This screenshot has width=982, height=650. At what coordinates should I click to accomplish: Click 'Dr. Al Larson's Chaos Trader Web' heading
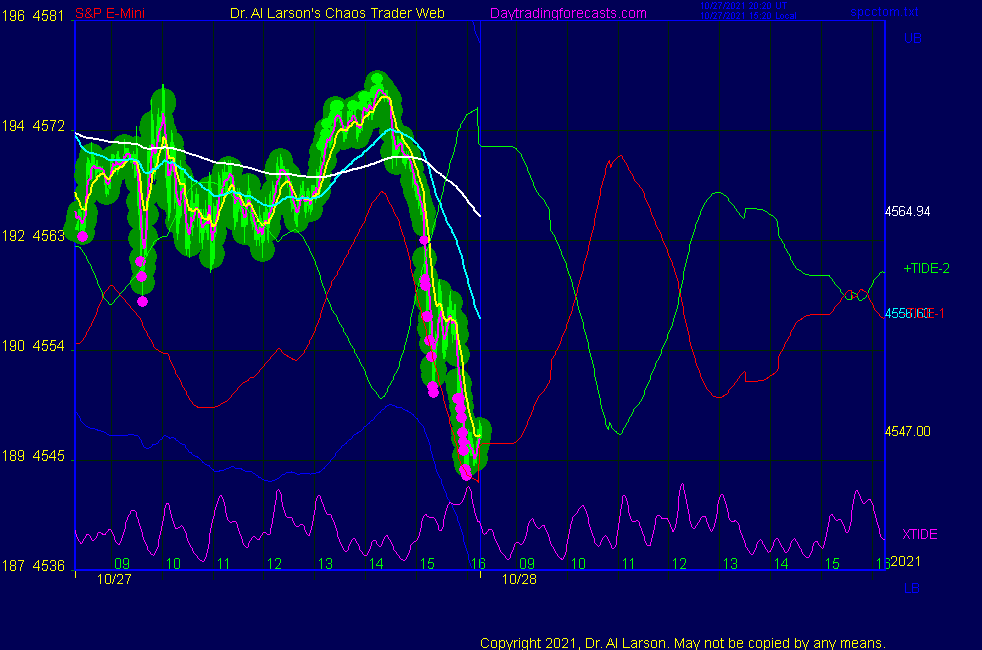[338, 13]
